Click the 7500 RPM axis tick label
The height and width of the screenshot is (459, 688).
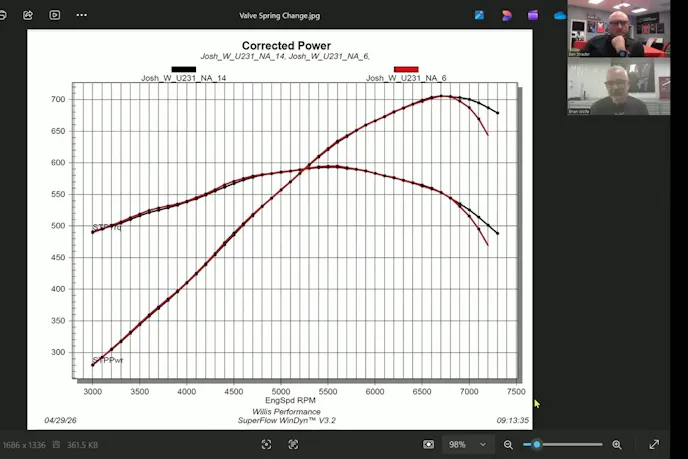[x=516, y=391]
